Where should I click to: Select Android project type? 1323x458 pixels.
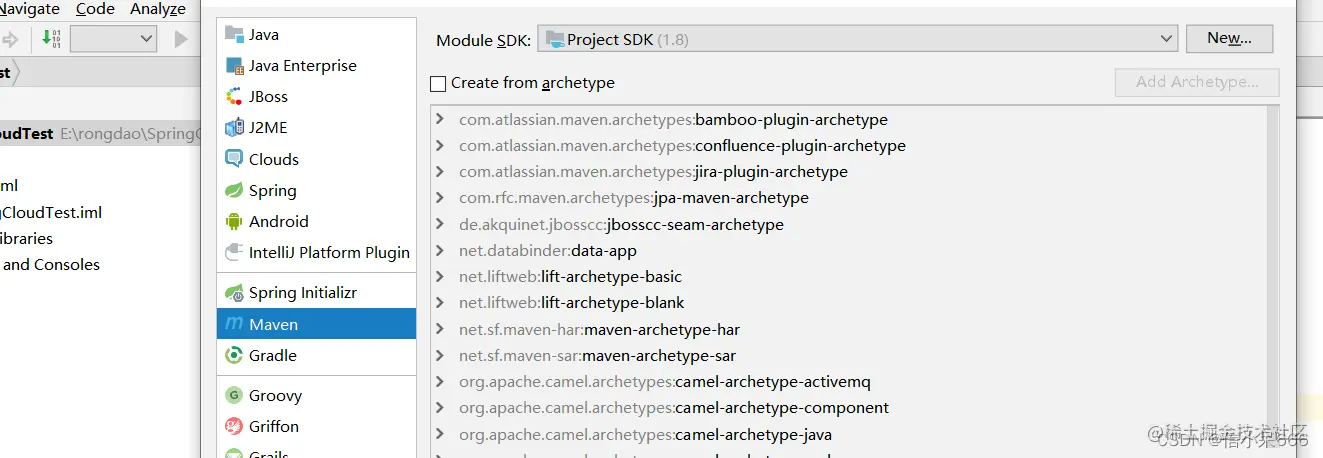pyautogui.click(x=316, y=222)
